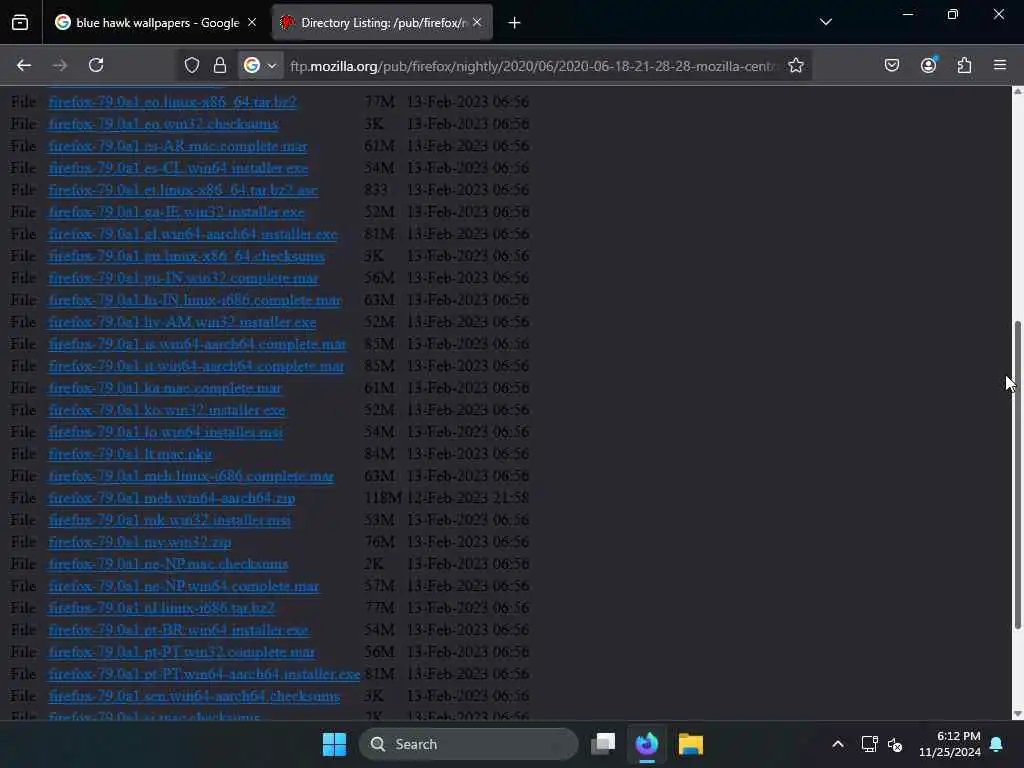1024x768 pixels.
Task: Download hy-AM win32 installer exe
Action: click(x=182, y=322)
